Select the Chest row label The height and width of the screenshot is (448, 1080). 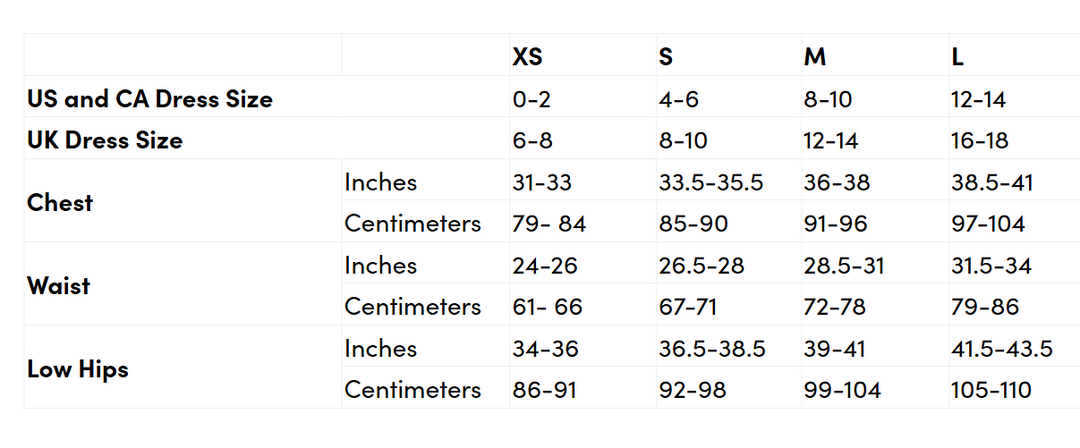(60, 202)
